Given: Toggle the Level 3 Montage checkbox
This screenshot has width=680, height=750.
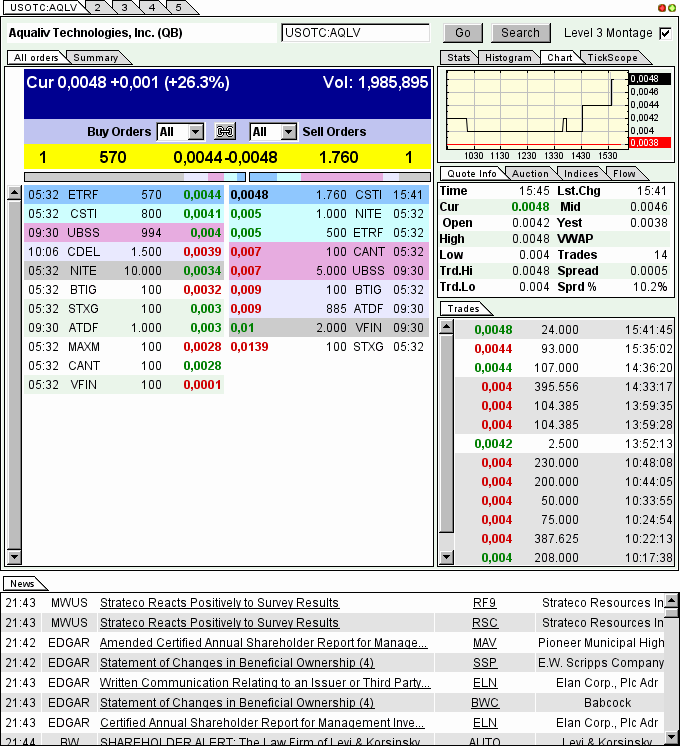Looking at the screenshot, I should 665,33.
